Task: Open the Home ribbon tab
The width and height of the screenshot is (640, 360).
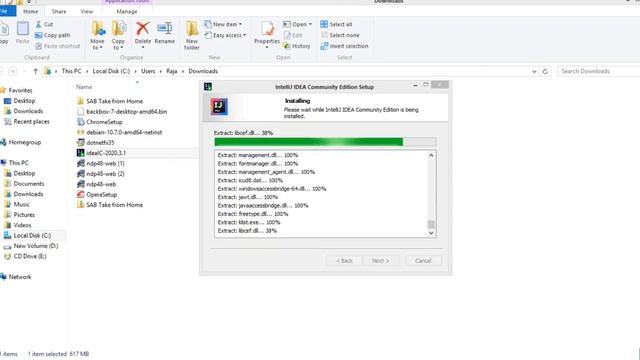Action: [31, 11]
